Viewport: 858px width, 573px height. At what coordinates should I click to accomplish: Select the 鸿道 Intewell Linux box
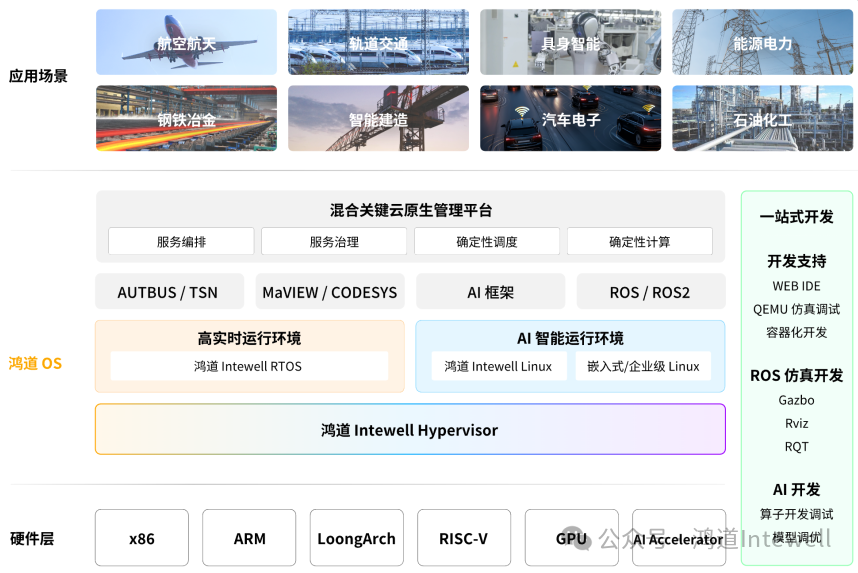(498, 366)
